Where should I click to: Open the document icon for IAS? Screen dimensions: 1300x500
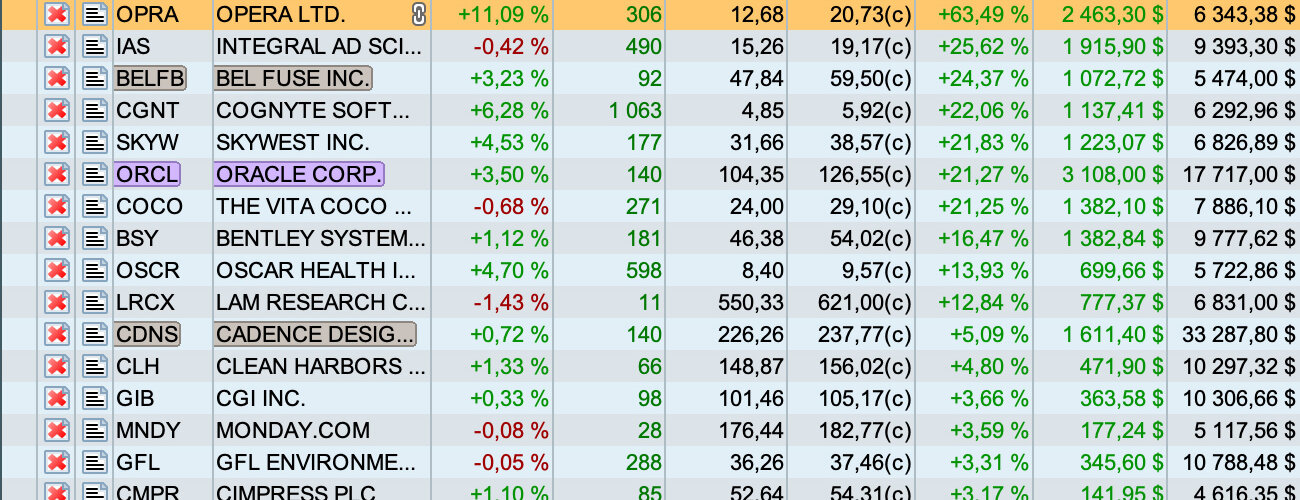(95, 47)
